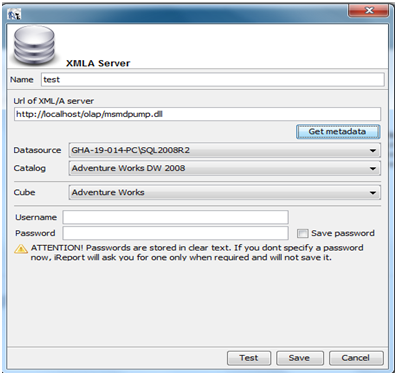The height and width of the screenshot is (375, 397).
Task: Open the Cube dropdown showing Adventure Works
Action: coord(224,192)
